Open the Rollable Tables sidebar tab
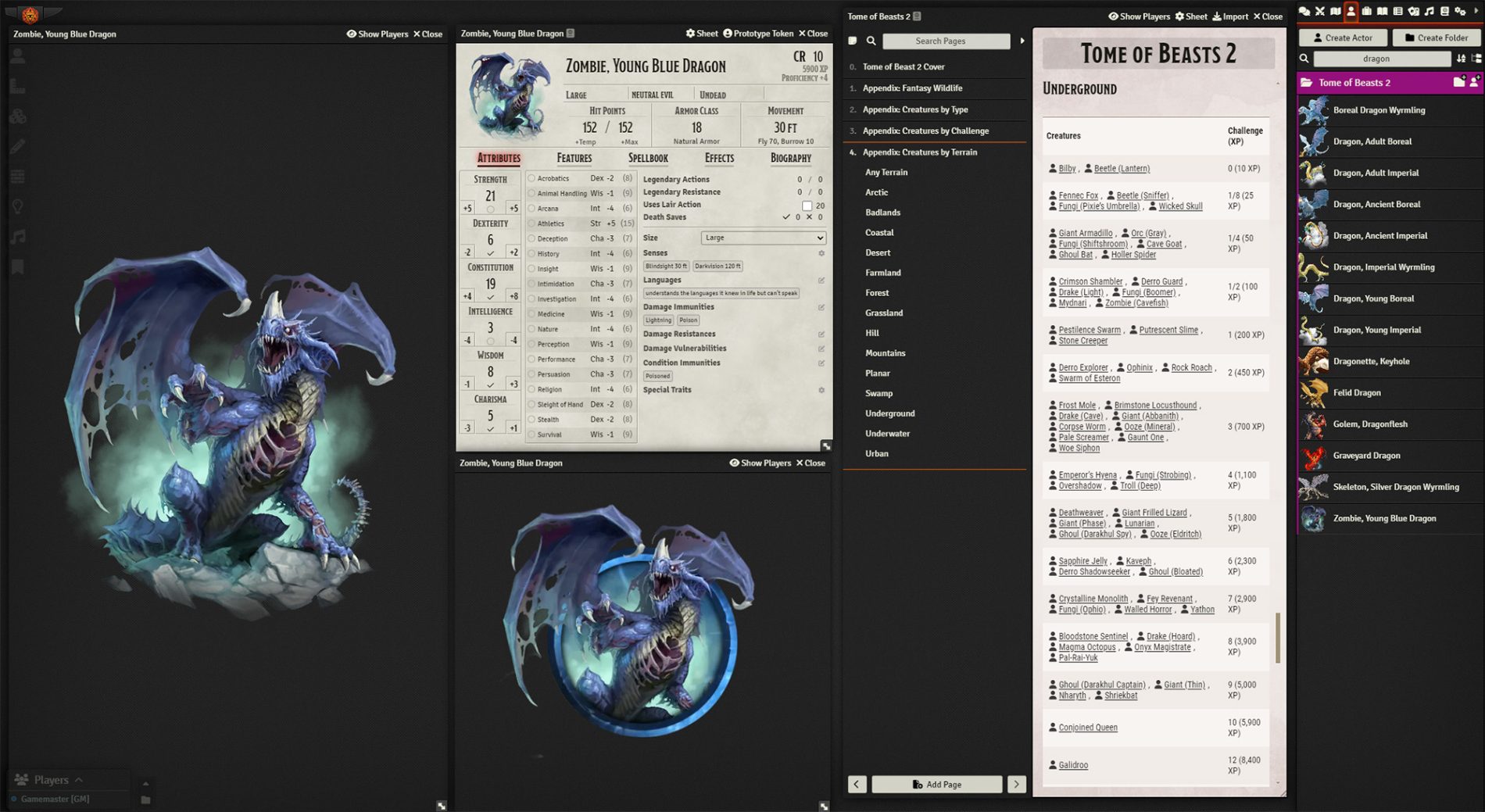Screen dimensions: 1485x812 point(1398,11)
